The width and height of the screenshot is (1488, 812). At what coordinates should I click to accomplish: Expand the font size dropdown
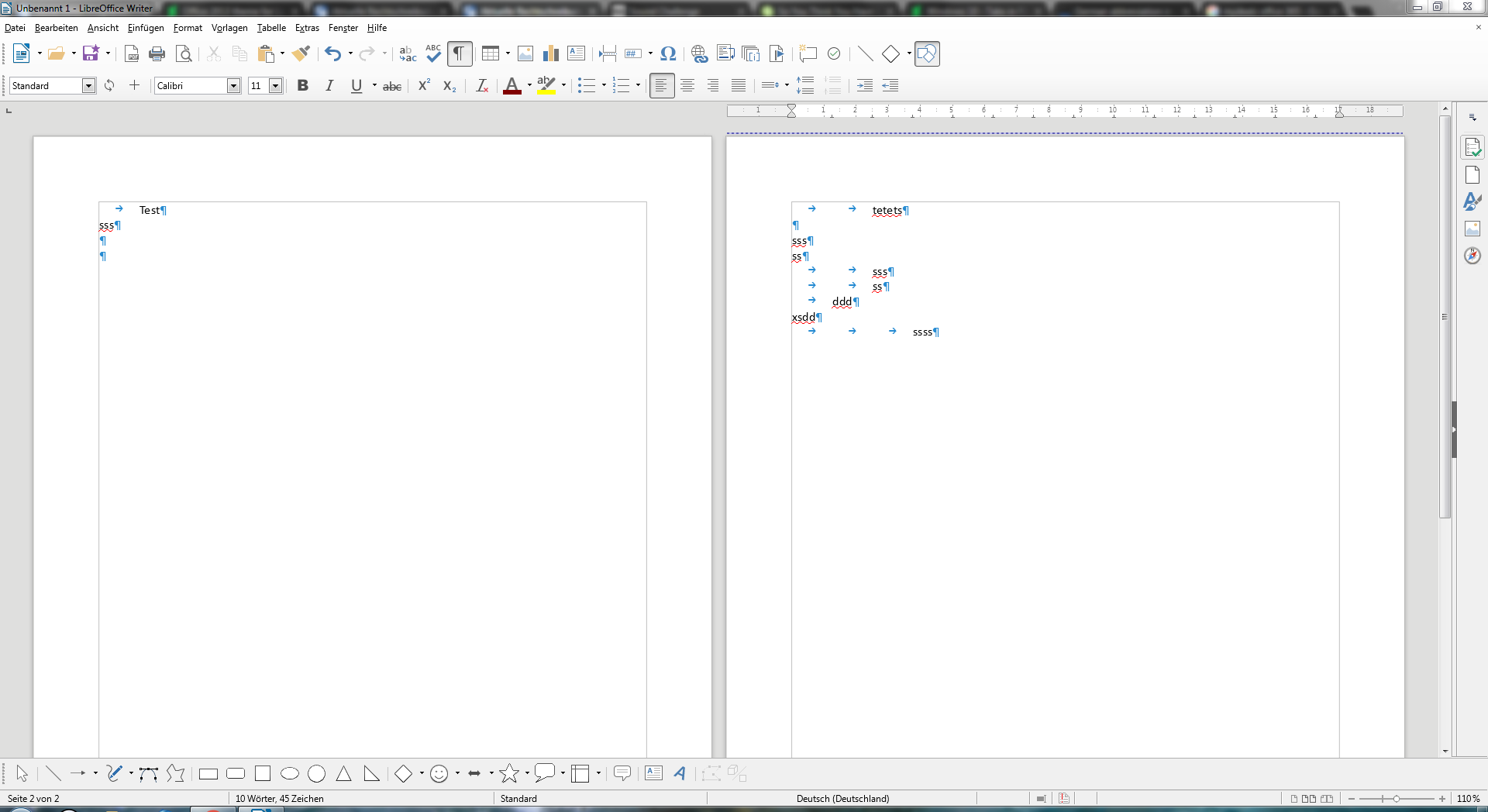point(275,85)
